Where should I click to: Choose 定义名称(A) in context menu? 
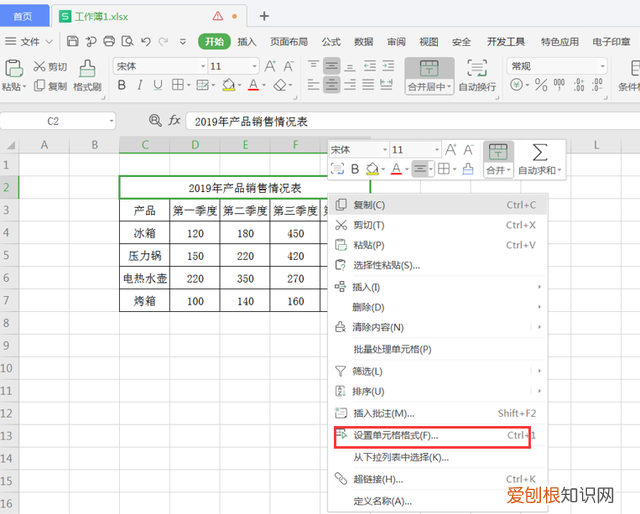click(437, 501)
